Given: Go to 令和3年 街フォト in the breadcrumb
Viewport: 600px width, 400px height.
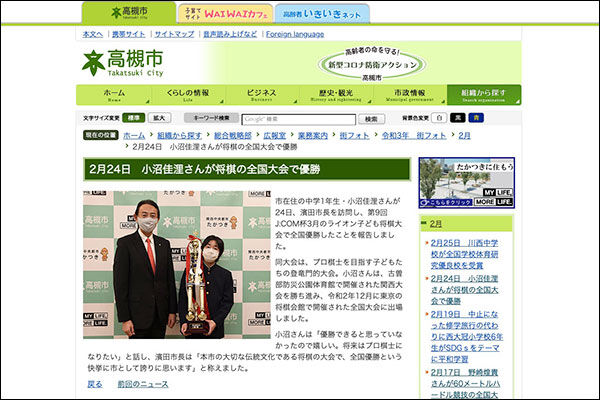Looking at the screenshot, I should (x=414, y=136).
